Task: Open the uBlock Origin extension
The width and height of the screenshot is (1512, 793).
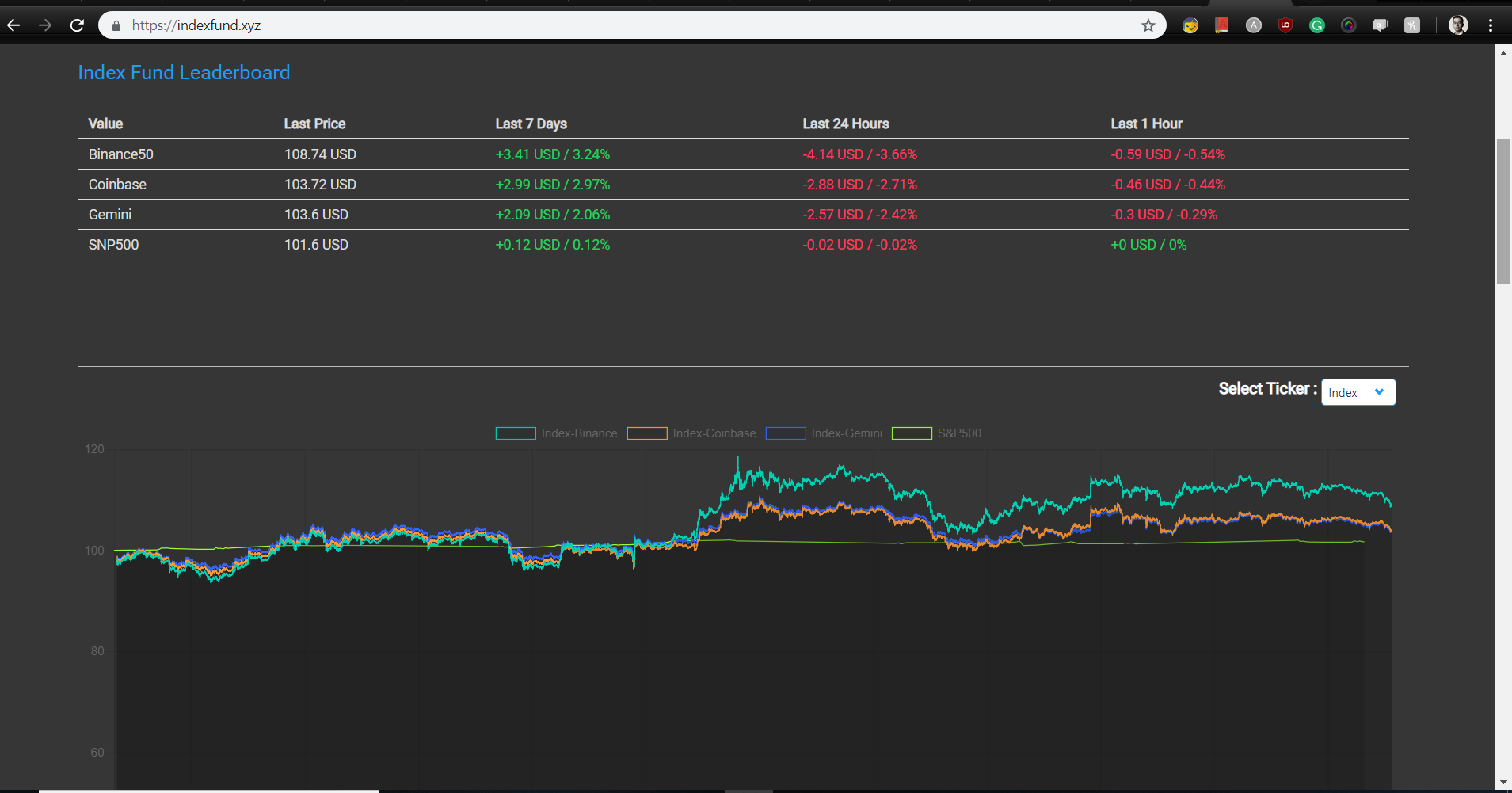Action: pos(1285,25)
